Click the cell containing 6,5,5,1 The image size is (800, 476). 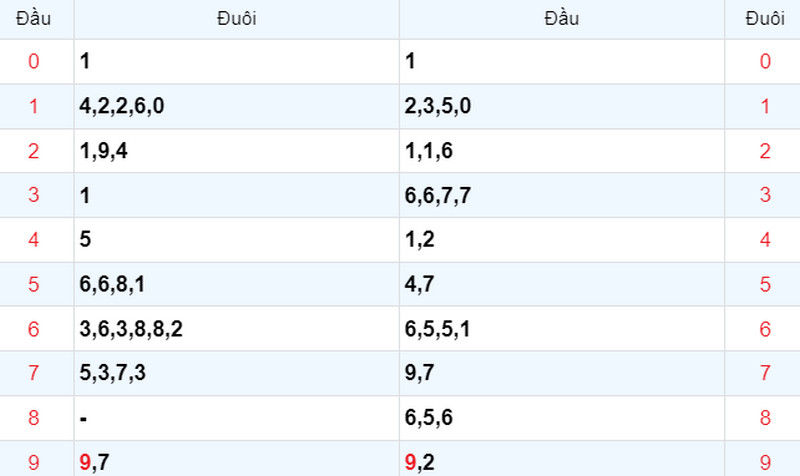tap(562, 329)
